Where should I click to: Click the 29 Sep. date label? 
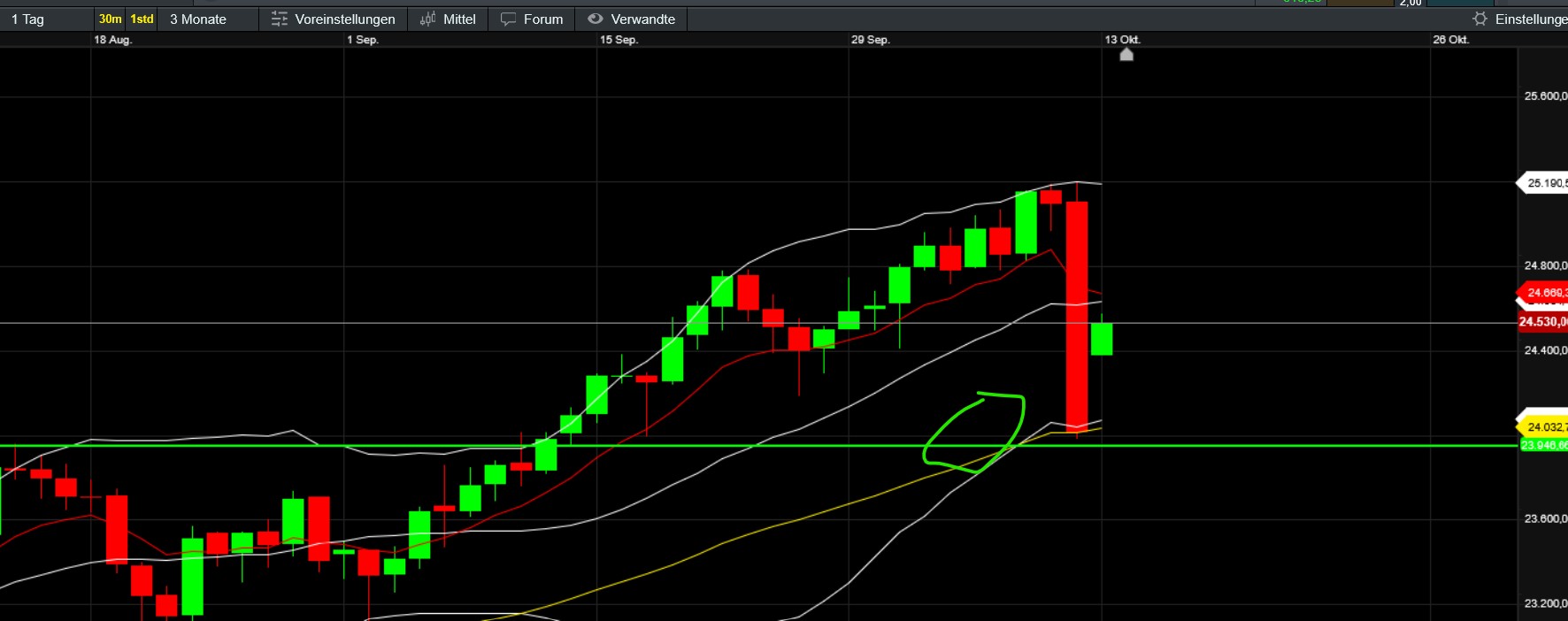point(871,40)
